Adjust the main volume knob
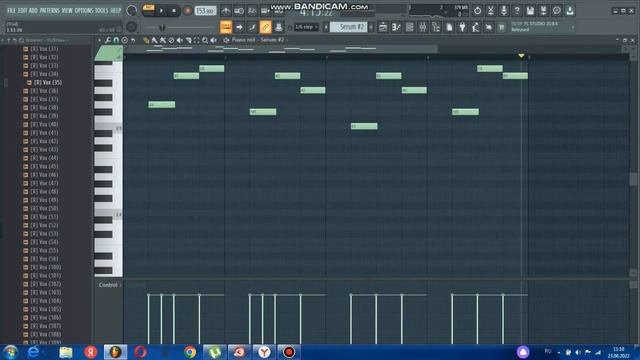This screenshot has height=360, width=640. click(131, 11)
